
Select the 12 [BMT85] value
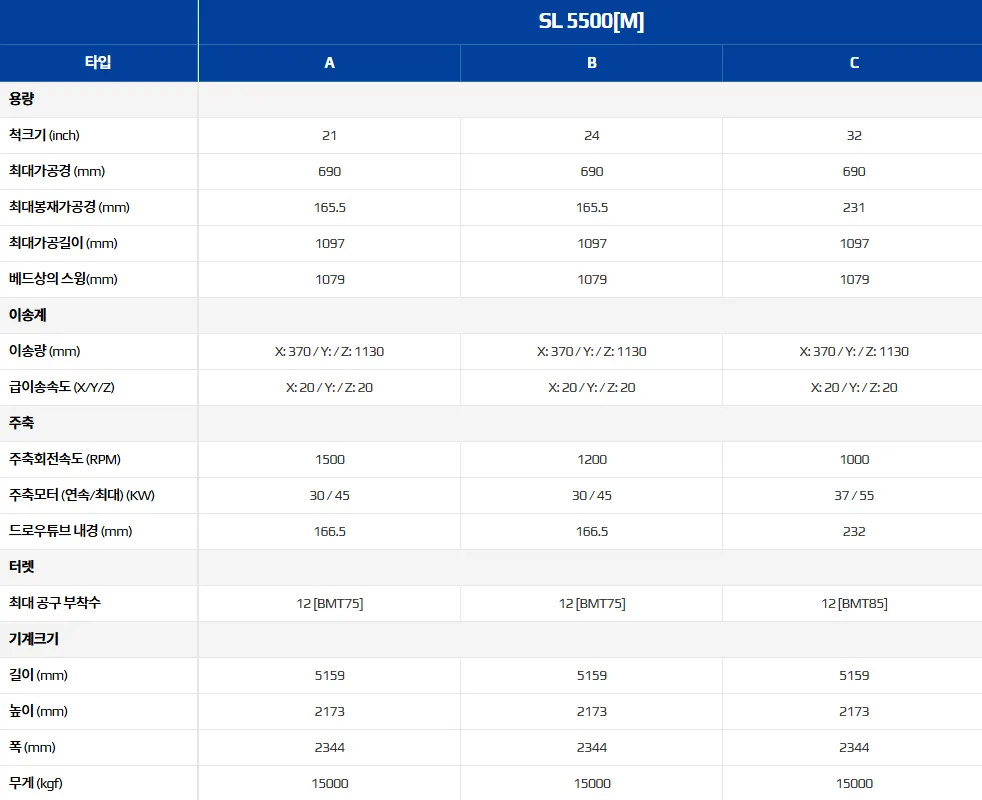click(x=854, y=603)
